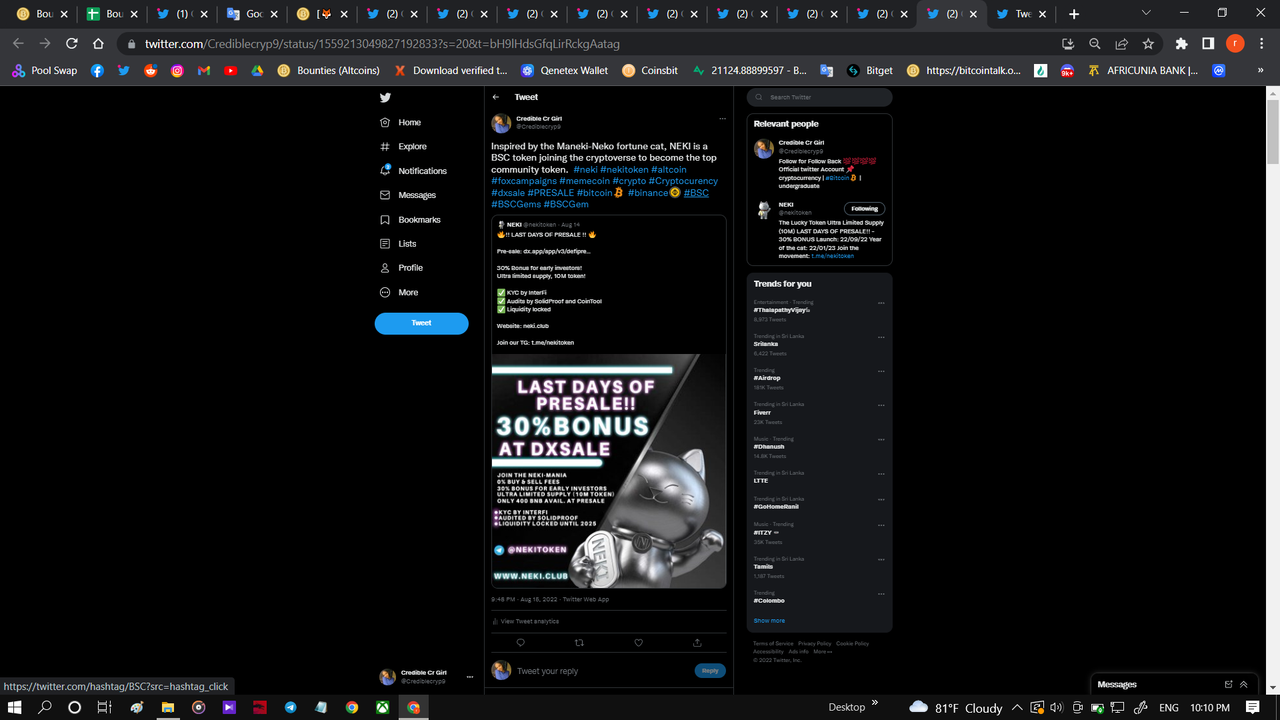Show more trends in Trends for you
The image size is (1280, 720).
coord(769,620)
